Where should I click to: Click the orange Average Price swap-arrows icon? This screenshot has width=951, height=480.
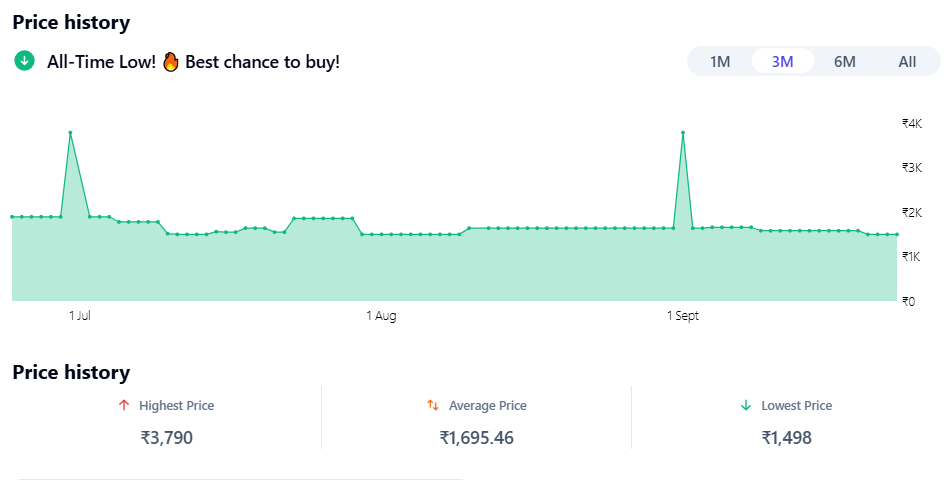point(433,406)
